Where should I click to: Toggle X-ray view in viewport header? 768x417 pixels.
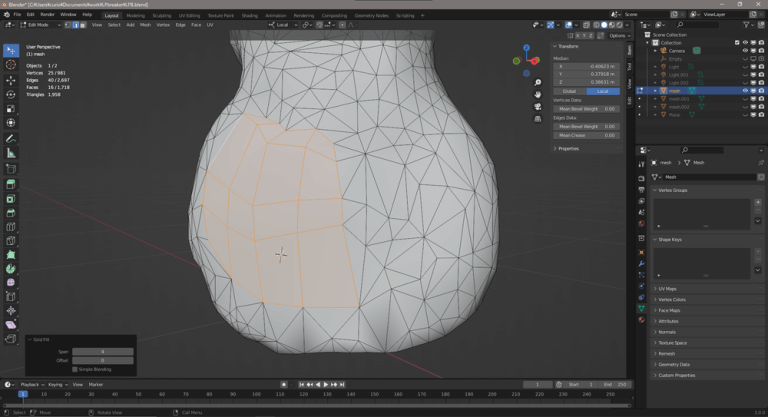click(x=586, y=25)
